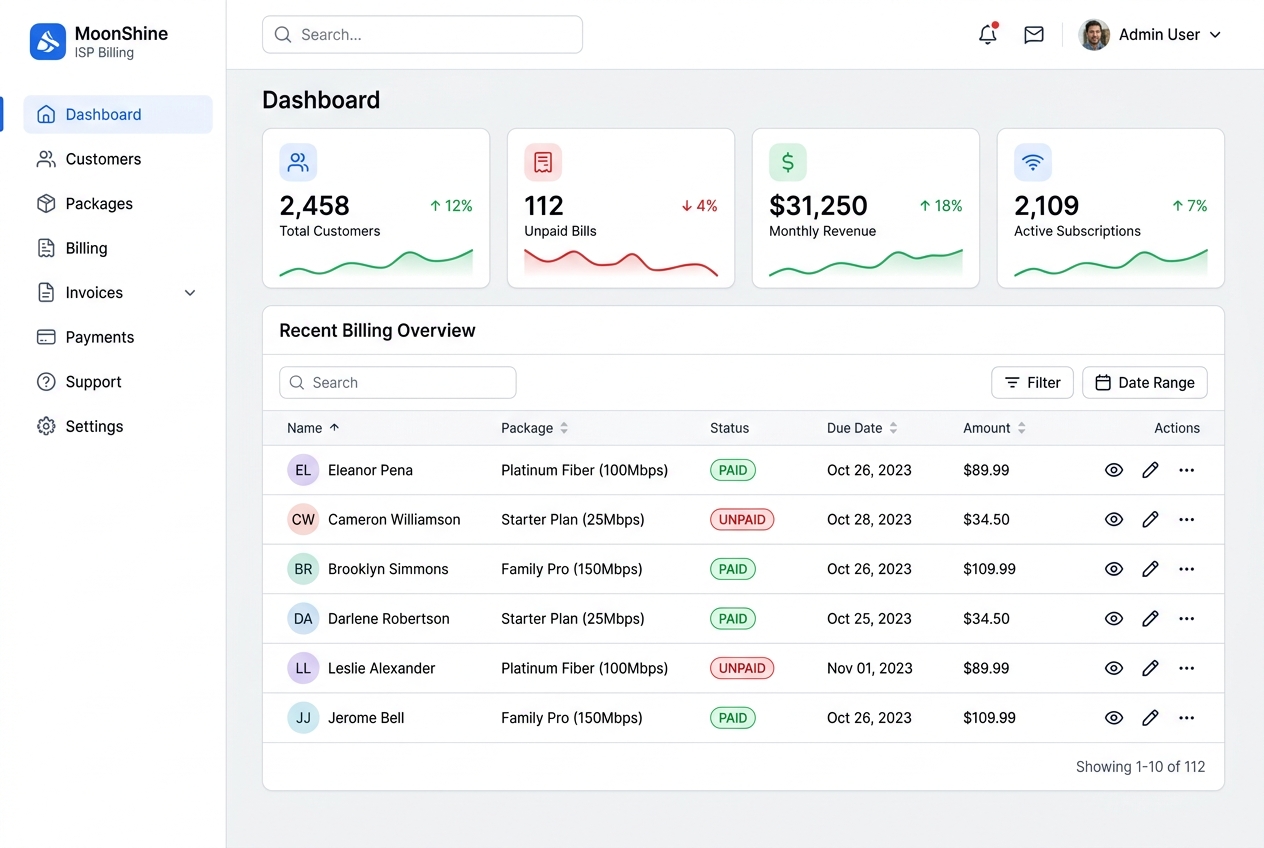Click the Recent Billing Overview search field

click(x=398, y=383)
